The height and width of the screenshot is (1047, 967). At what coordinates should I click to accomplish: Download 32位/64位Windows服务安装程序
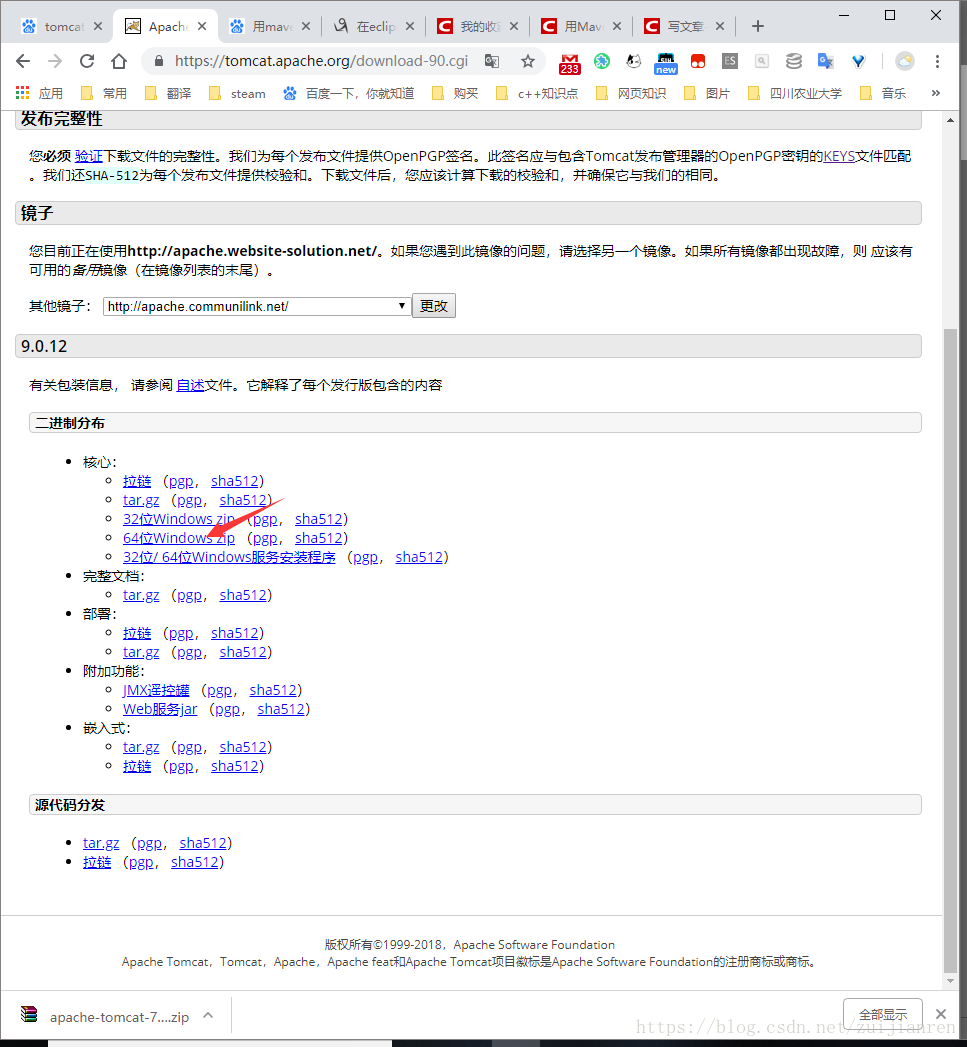[229, 557]
